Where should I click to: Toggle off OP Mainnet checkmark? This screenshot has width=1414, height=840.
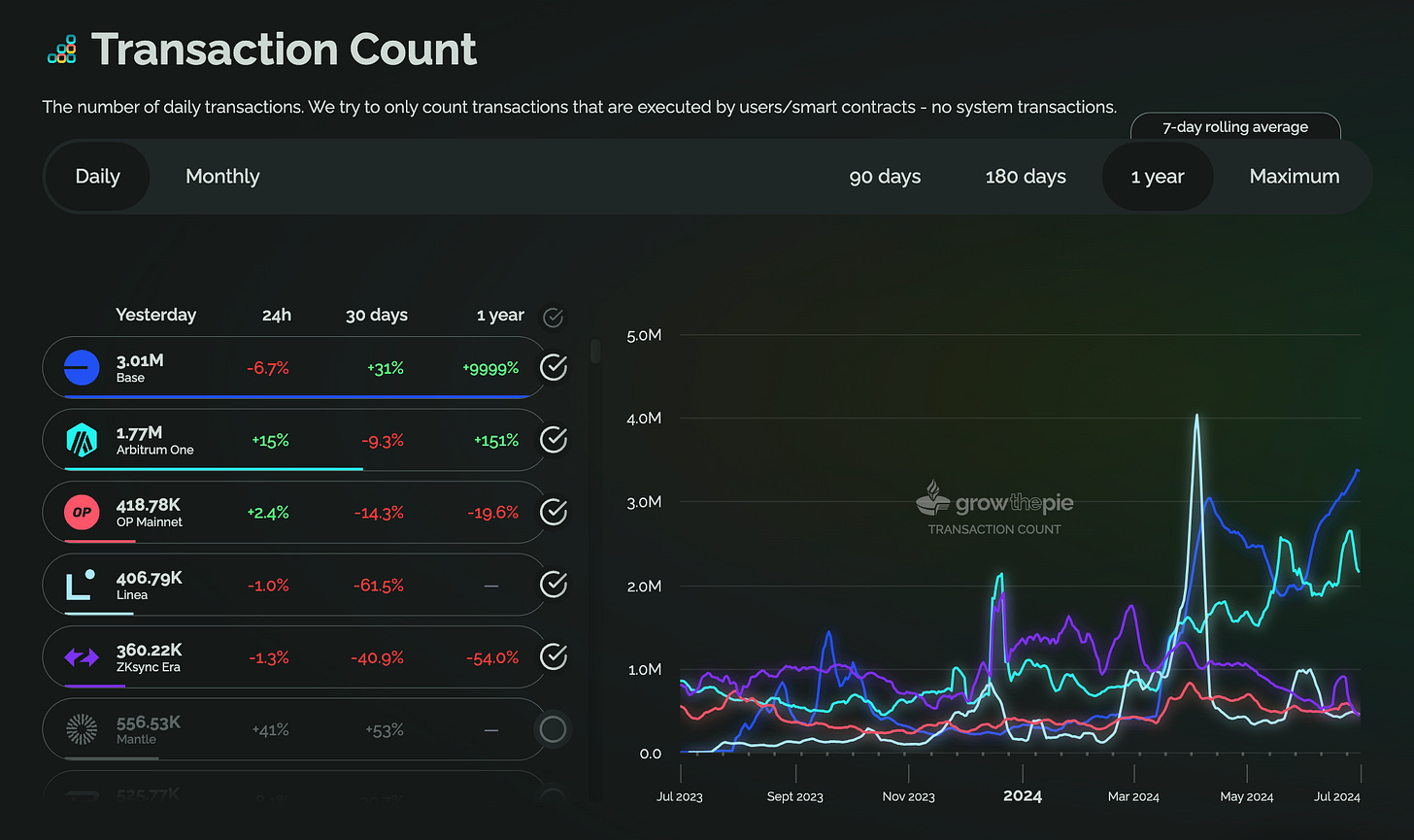coord(554,511)
